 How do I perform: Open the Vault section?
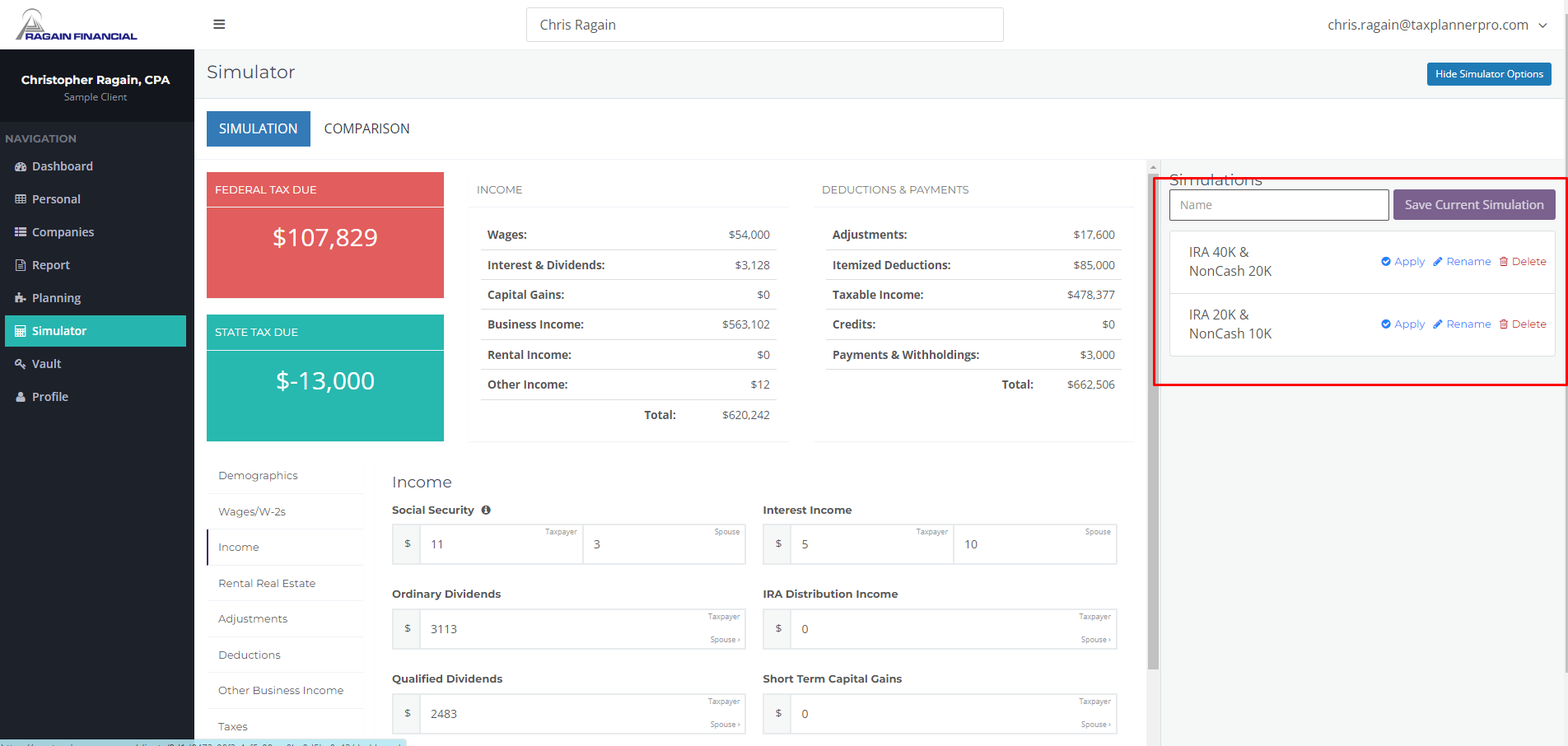point(46,364)
